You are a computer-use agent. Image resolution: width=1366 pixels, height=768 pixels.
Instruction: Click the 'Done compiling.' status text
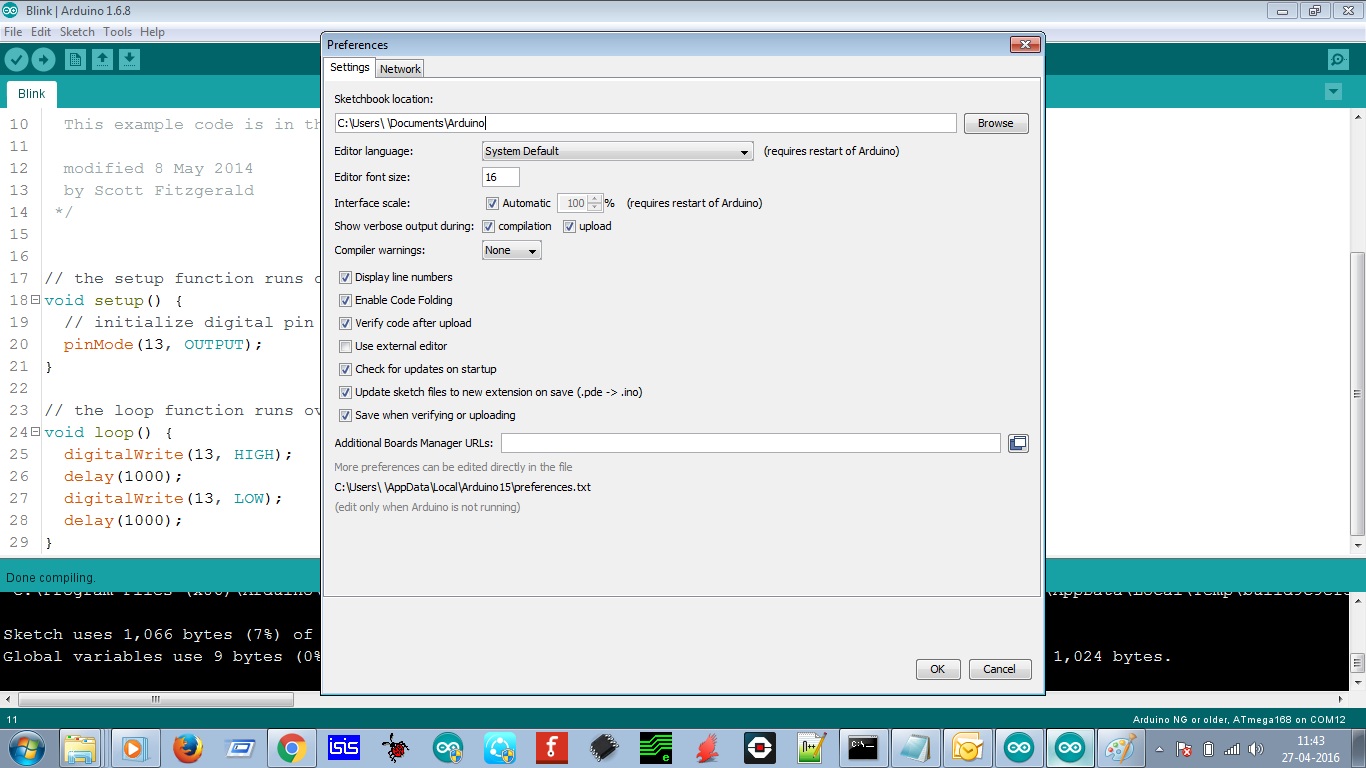coord(51,578)
